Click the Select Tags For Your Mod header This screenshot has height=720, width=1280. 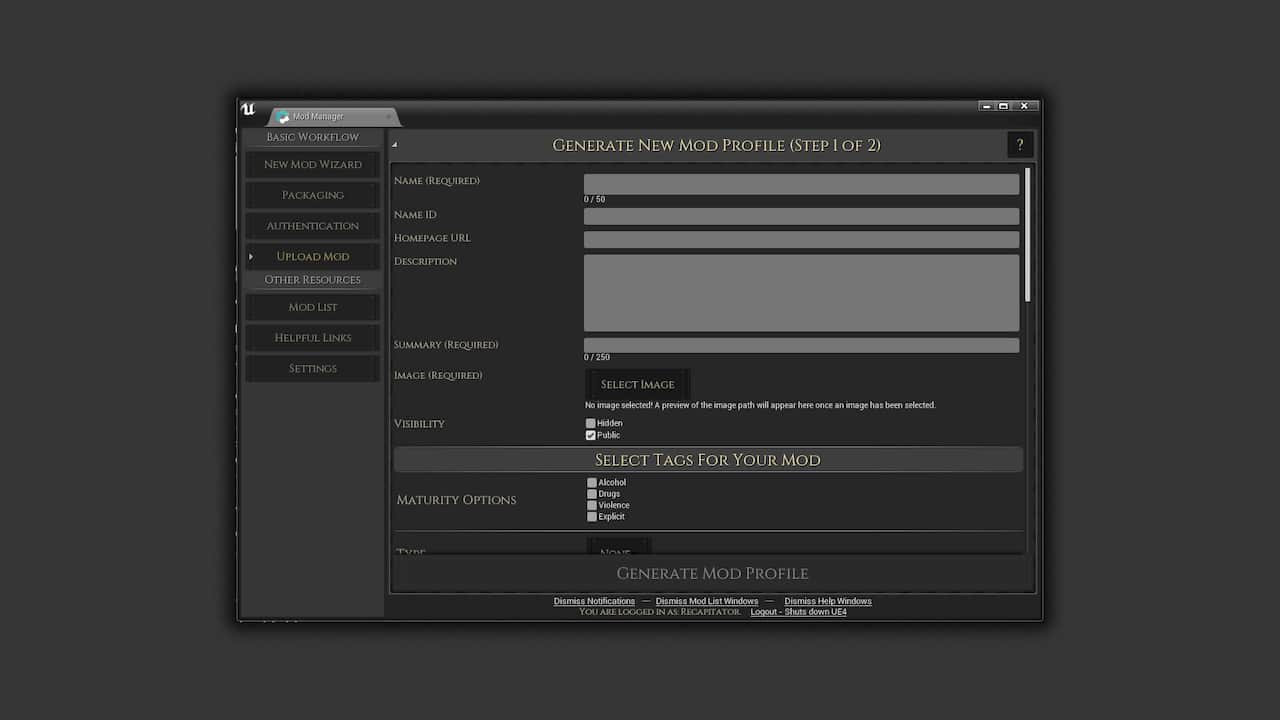pos(708,460)
